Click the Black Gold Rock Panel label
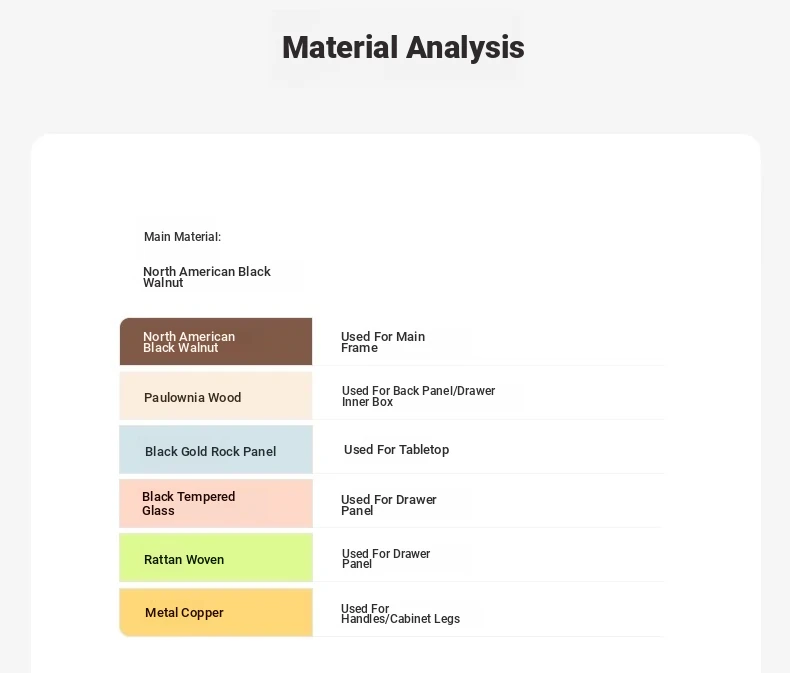Screen dimensions: 790x673 tap(211, 451)
